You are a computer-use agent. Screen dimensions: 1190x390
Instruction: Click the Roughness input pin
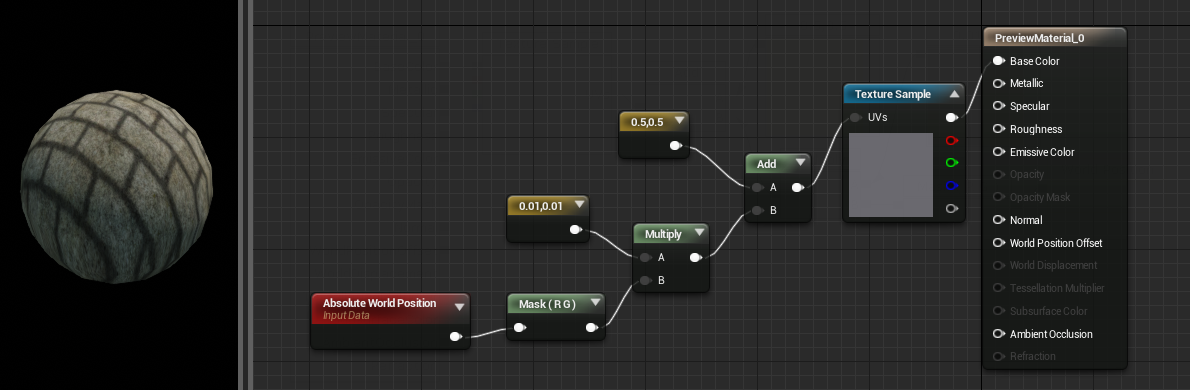[x=999, y=129]
